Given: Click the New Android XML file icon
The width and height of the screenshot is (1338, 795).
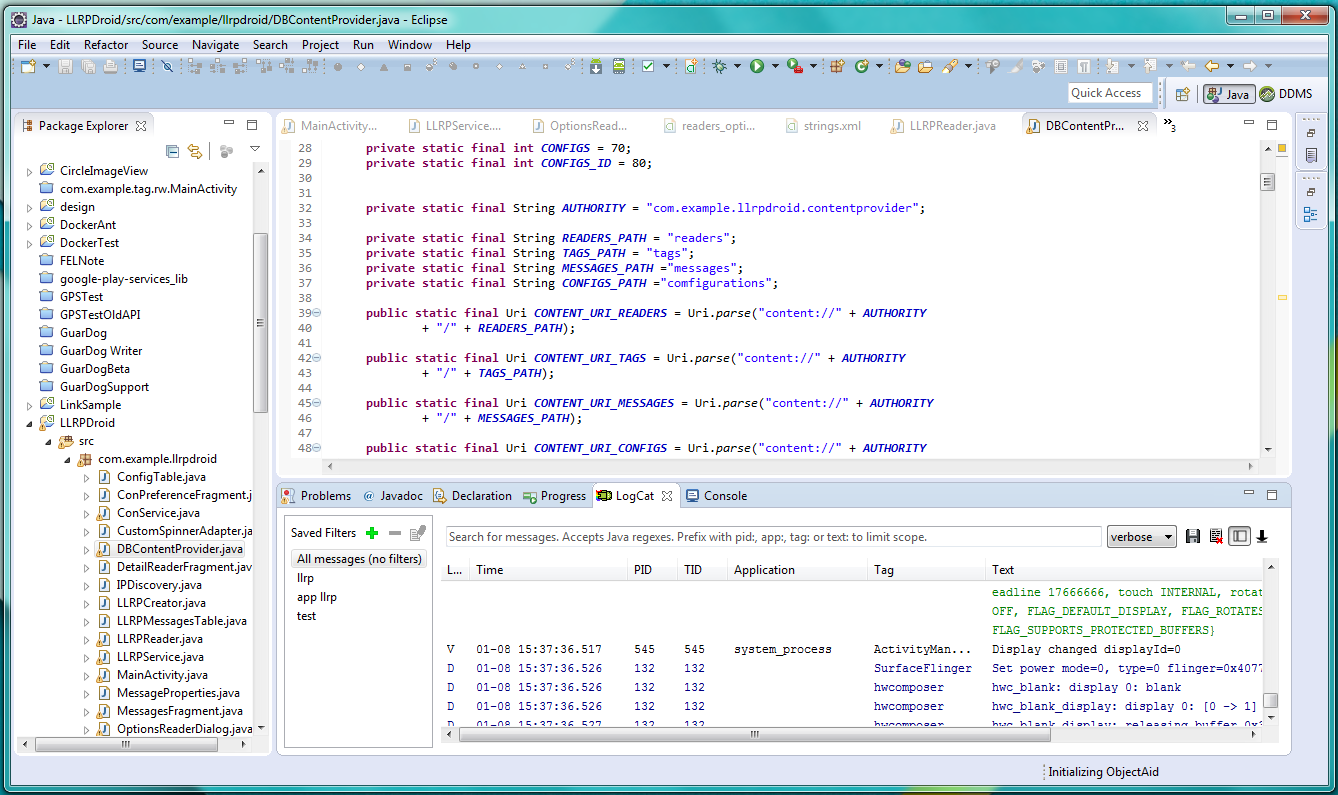Looking at the screenshot, I should (691, 66).
